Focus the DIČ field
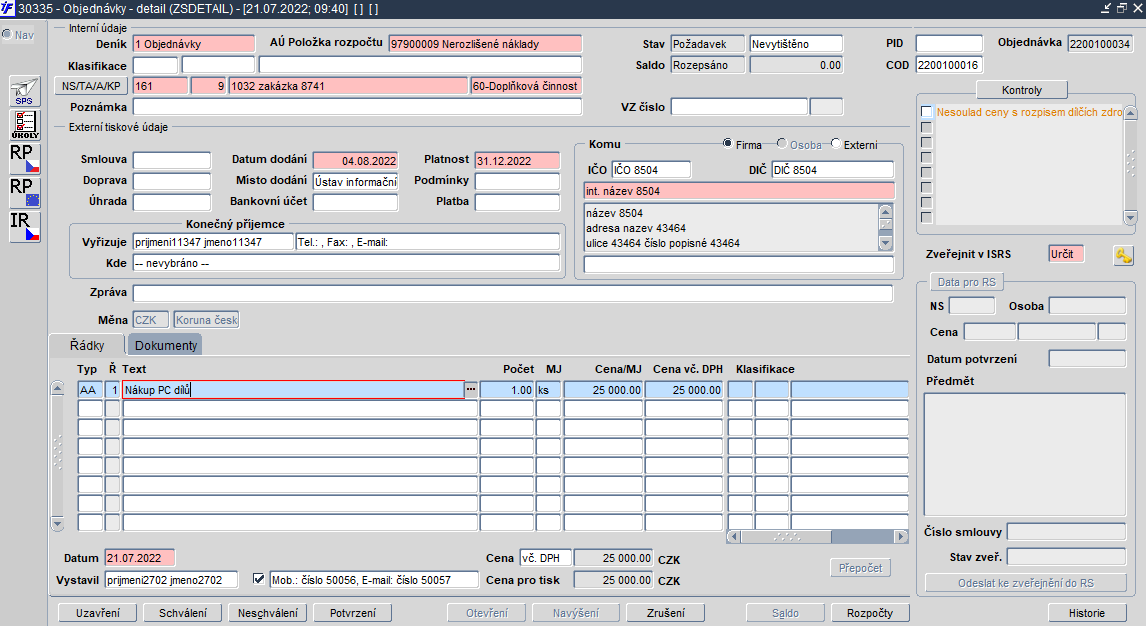This screenshot has width=1146, height=626. coord(832,169)
